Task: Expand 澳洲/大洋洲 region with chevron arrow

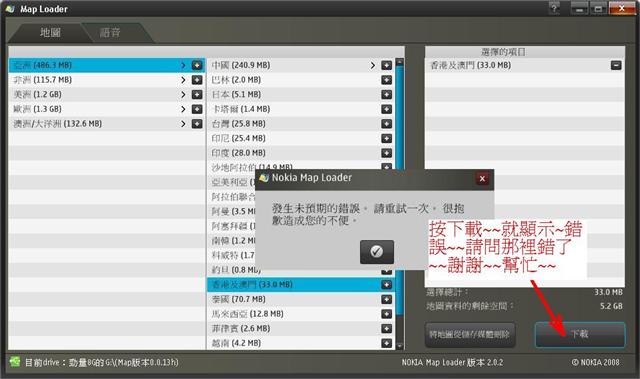Action: point(183,124)
